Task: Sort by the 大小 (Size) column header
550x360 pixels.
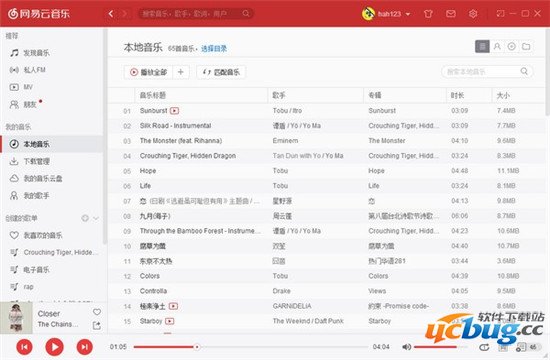Action: [518, 95]
